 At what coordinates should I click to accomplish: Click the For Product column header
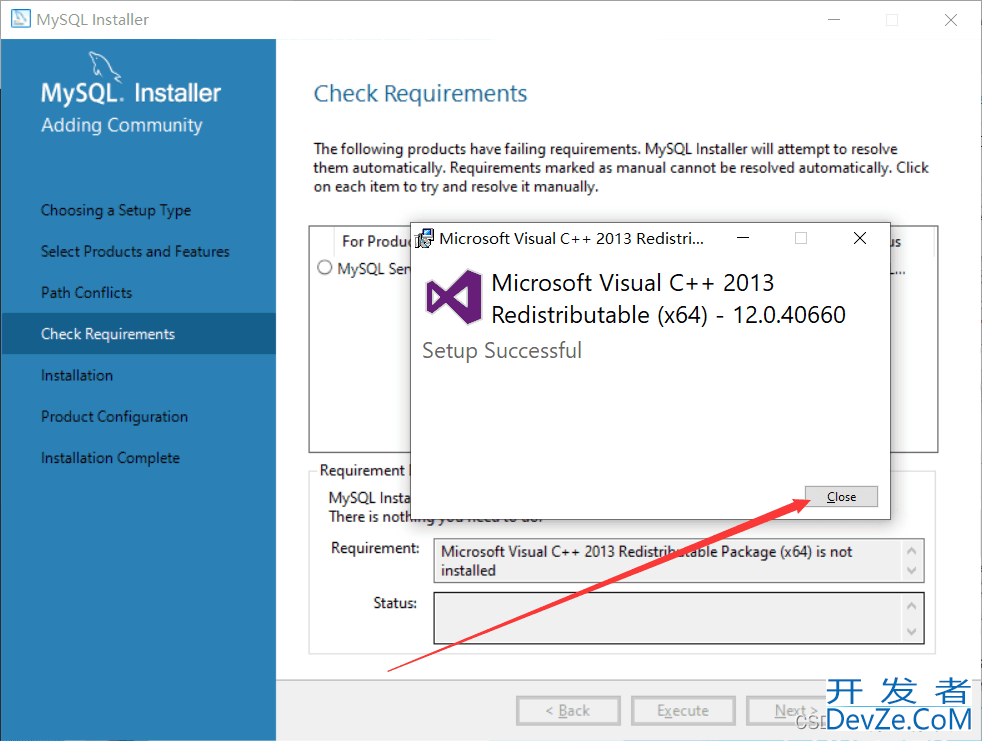376,241
